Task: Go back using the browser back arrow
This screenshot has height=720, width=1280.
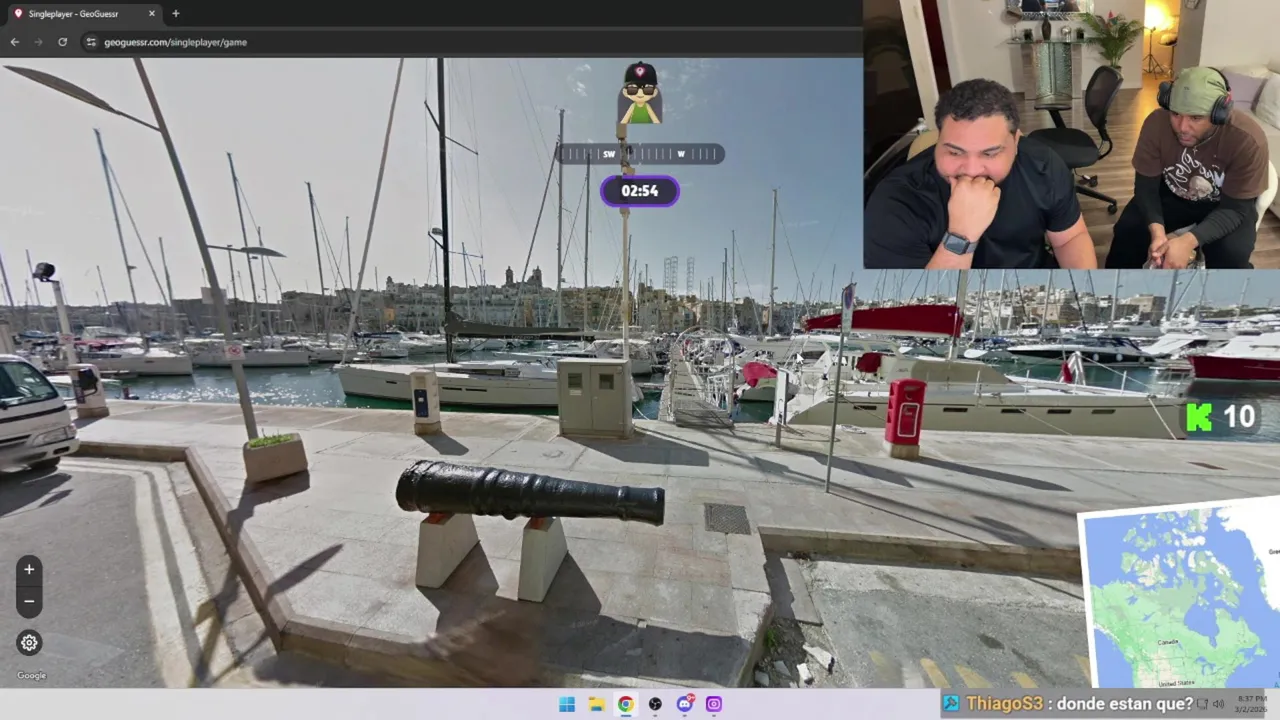Action: [x=14, y=42]
